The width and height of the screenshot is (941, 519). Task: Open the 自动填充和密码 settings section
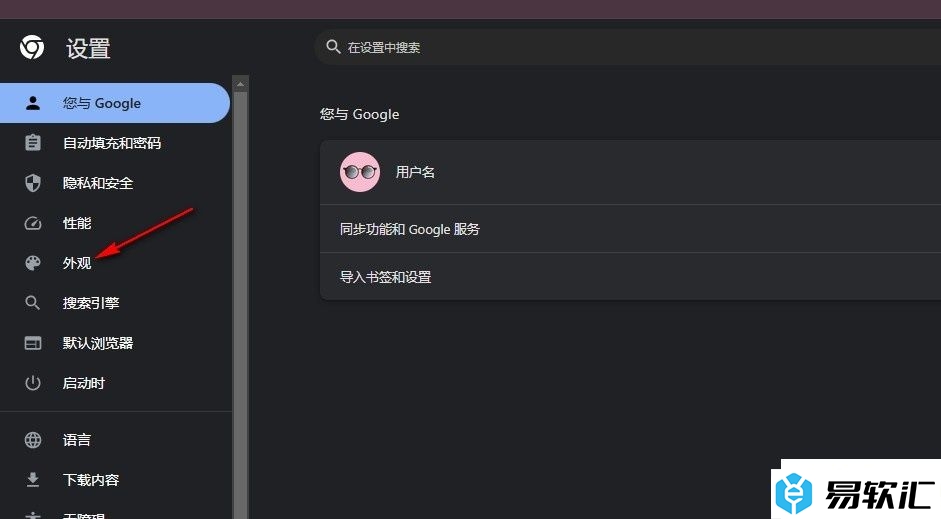pyautogui.click(x=115, y=143)
